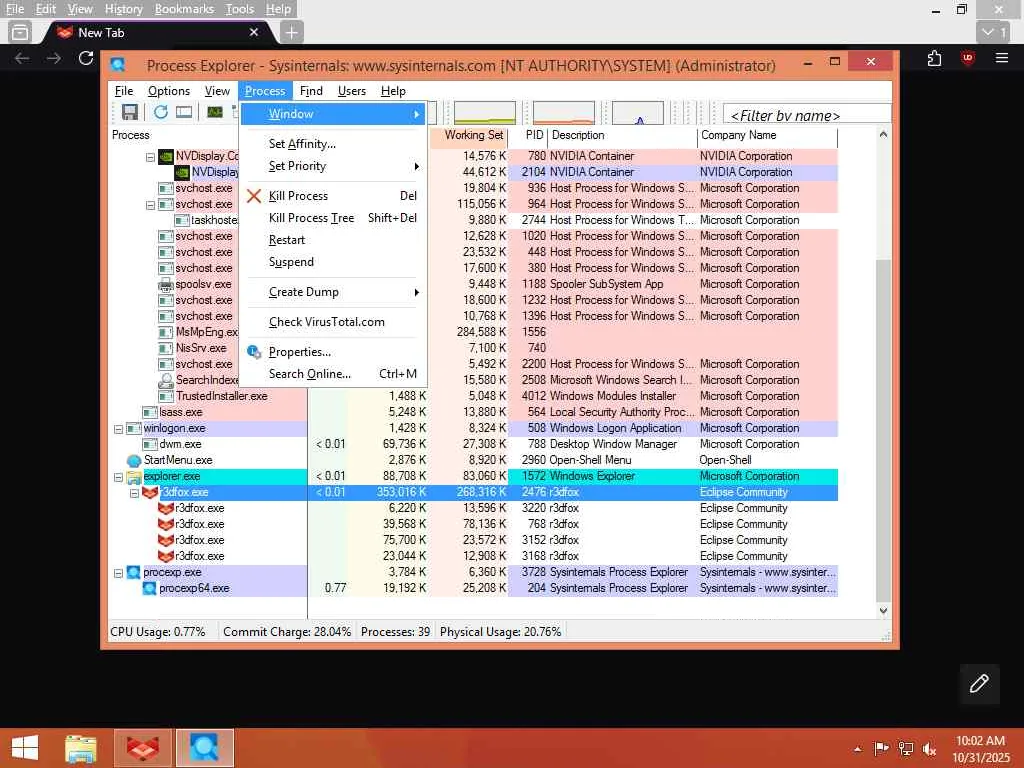Open the Create Dump submenu arrow
The width and height of the screenshot is (1024, 768).
pyautogui.click(x=416, y=293)
